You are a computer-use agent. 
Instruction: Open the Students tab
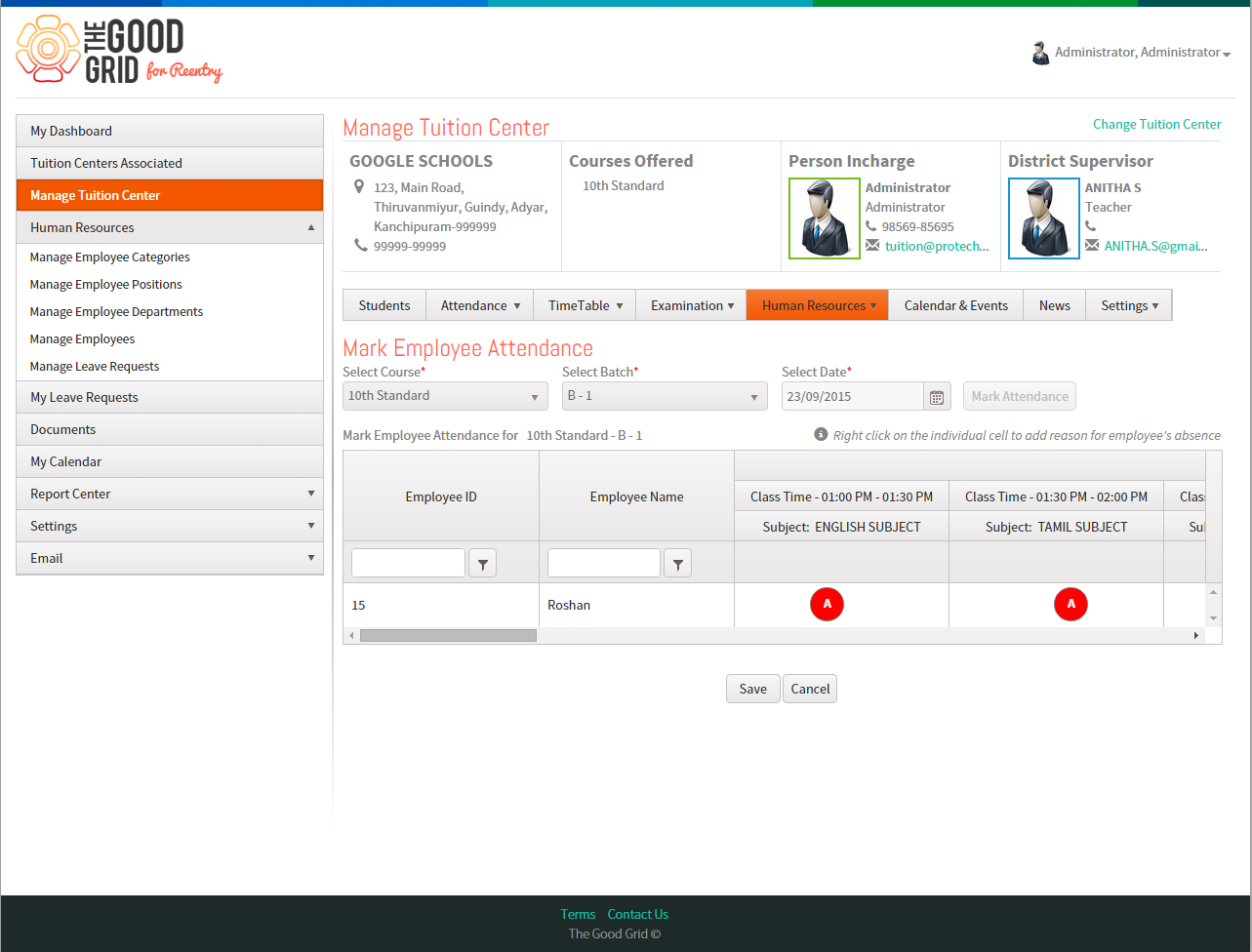click(x=384, y=305)
